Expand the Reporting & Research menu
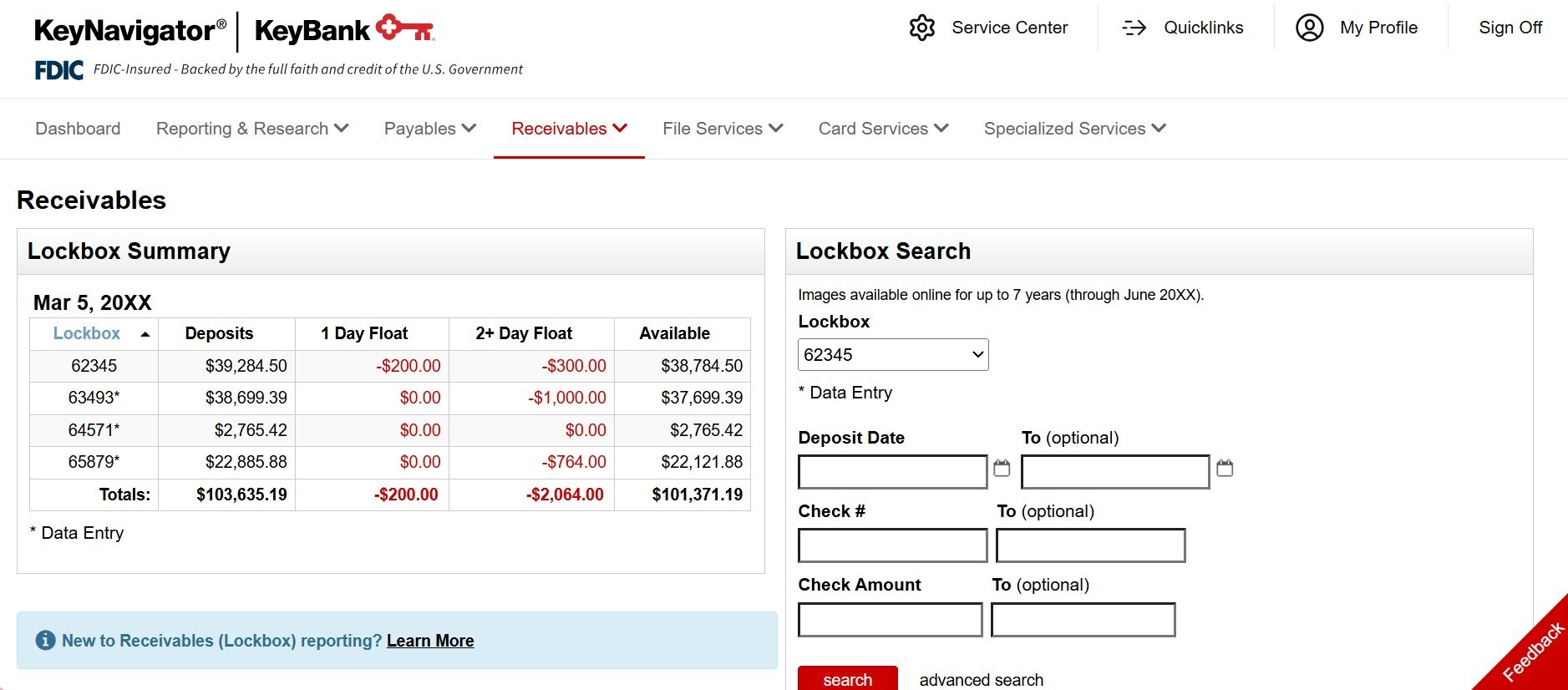 tap(252, 129)
